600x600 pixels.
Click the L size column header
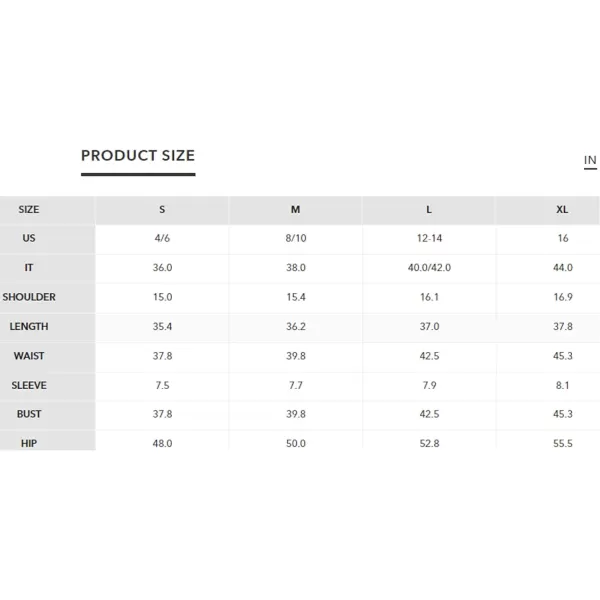(429, 210)
